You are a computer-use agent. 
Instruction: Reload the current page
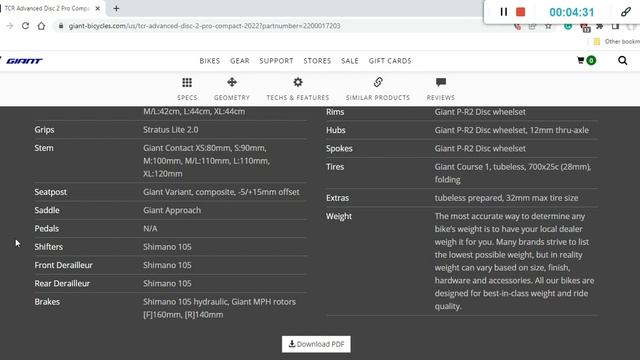point(25,26)
